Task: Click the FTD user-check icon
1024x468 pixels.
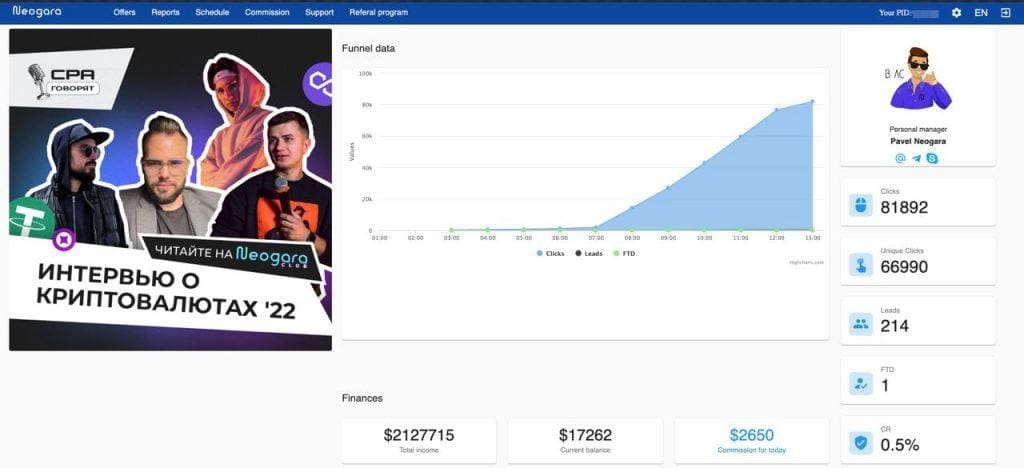Action: click(861, 383)
